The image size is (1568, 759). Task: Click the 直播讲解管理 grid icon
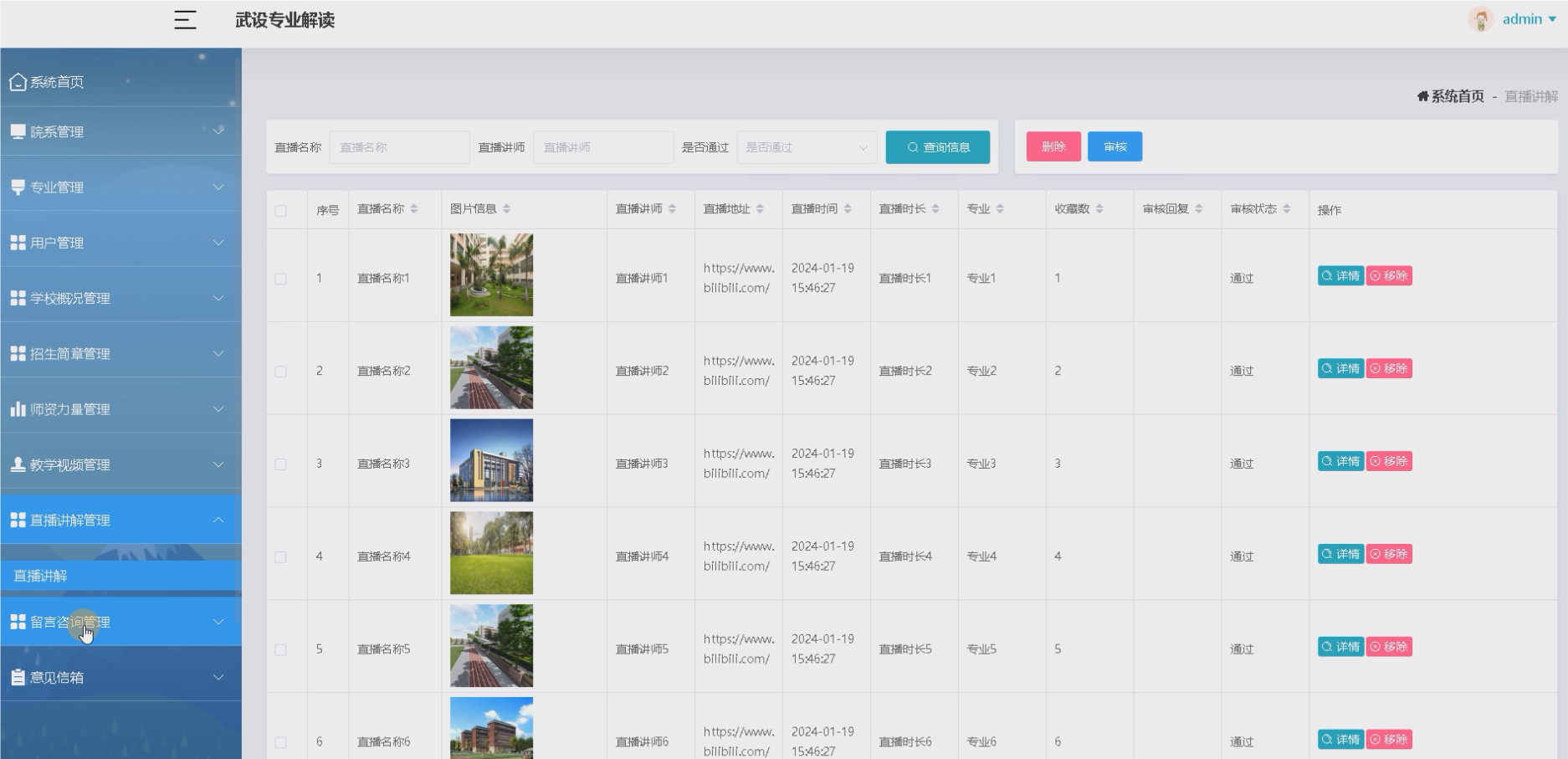[x=18, y=520]
